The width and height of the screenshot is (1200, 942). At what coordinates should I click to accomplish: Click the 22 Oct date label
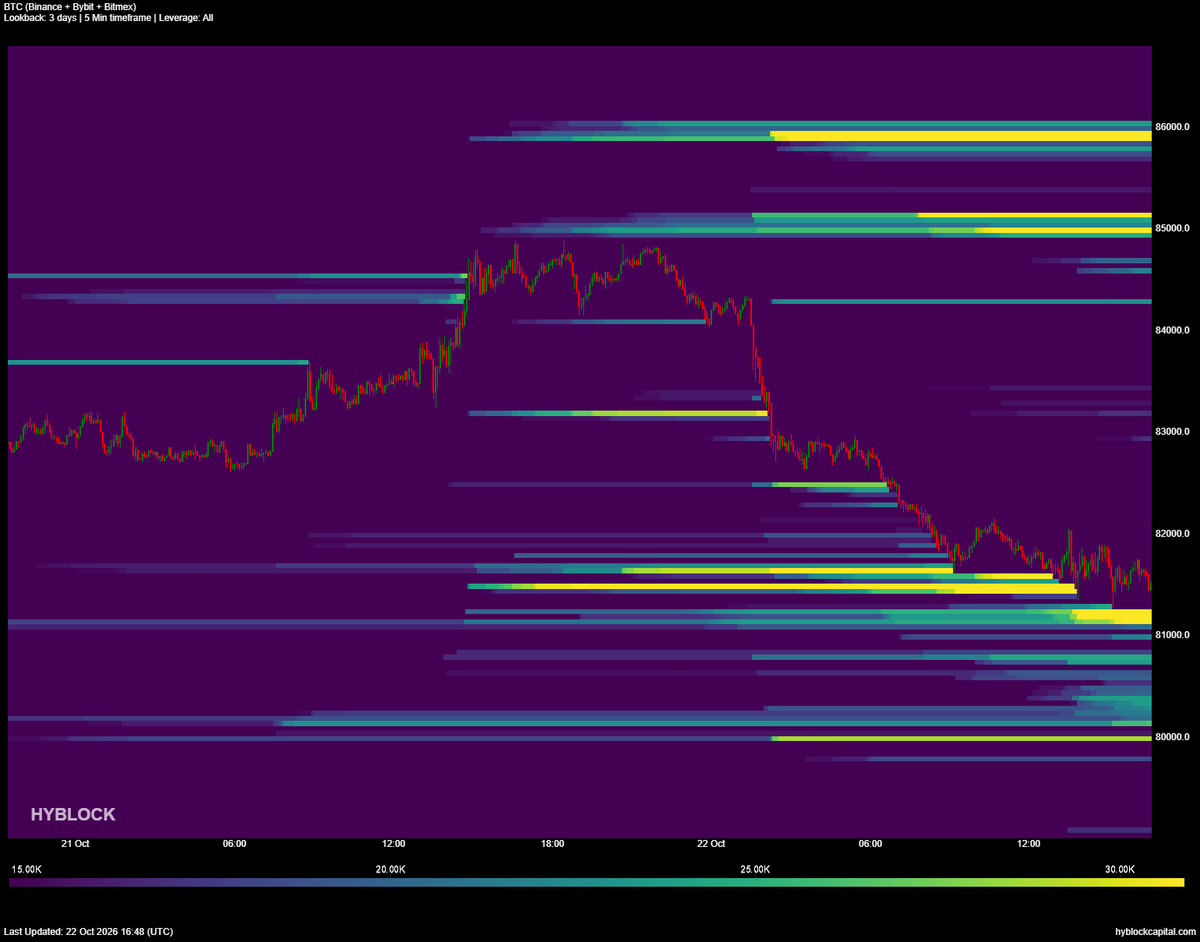711,844
